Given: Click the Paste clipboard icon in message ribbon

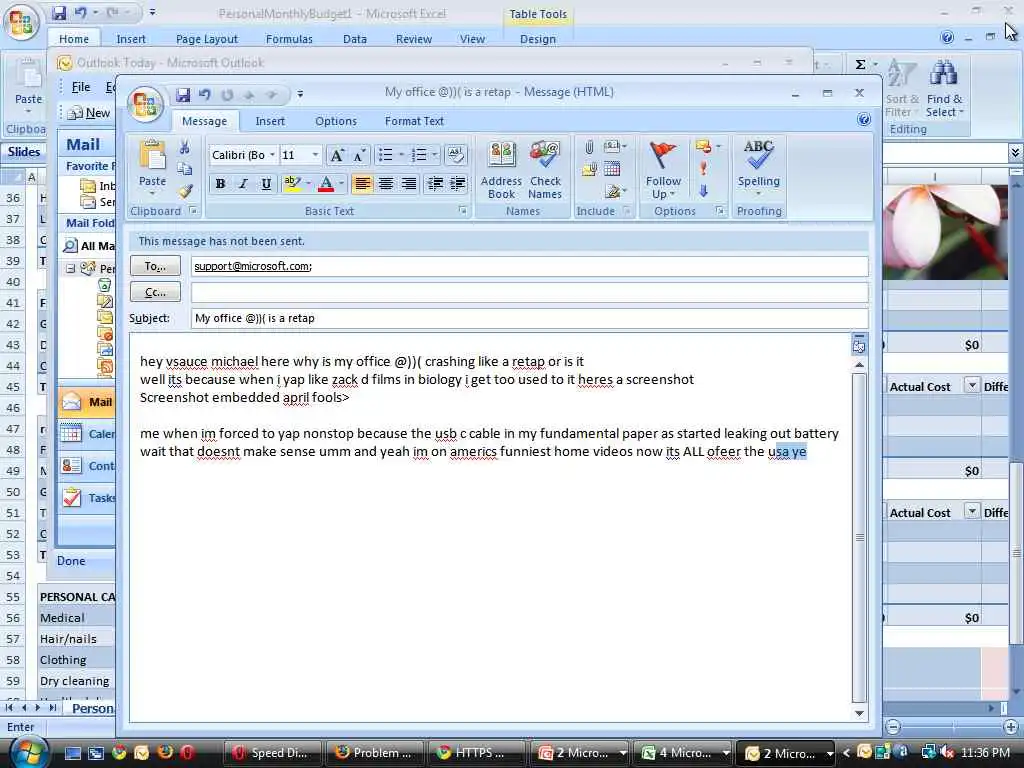Looking at the screenshot, I should [152, 157].
